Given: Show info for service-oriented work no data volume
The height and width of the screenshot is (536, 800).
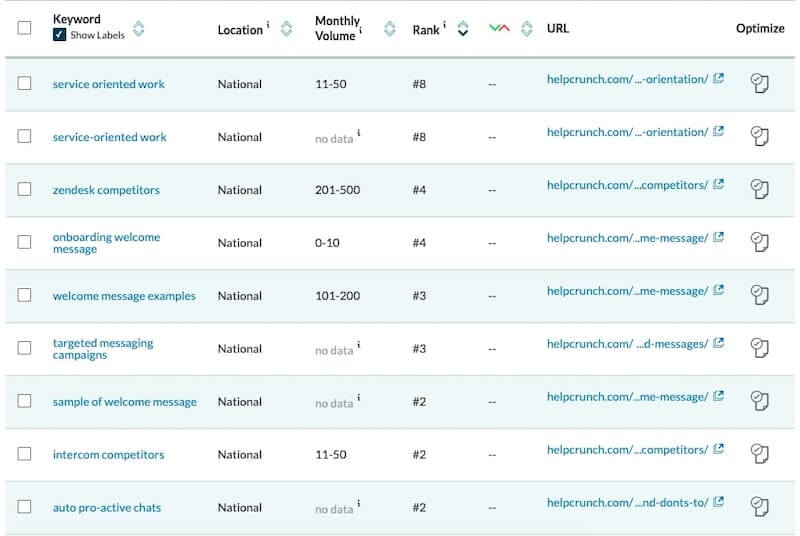Looking at the screenshot, I should click(359, 133).
